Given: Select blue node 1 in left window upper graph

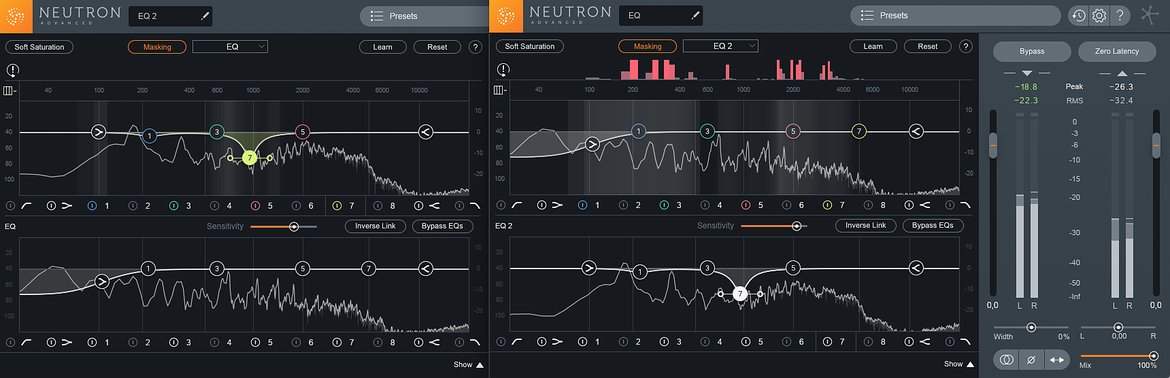Looking at the screenshot, I should (x=149, y=136).
